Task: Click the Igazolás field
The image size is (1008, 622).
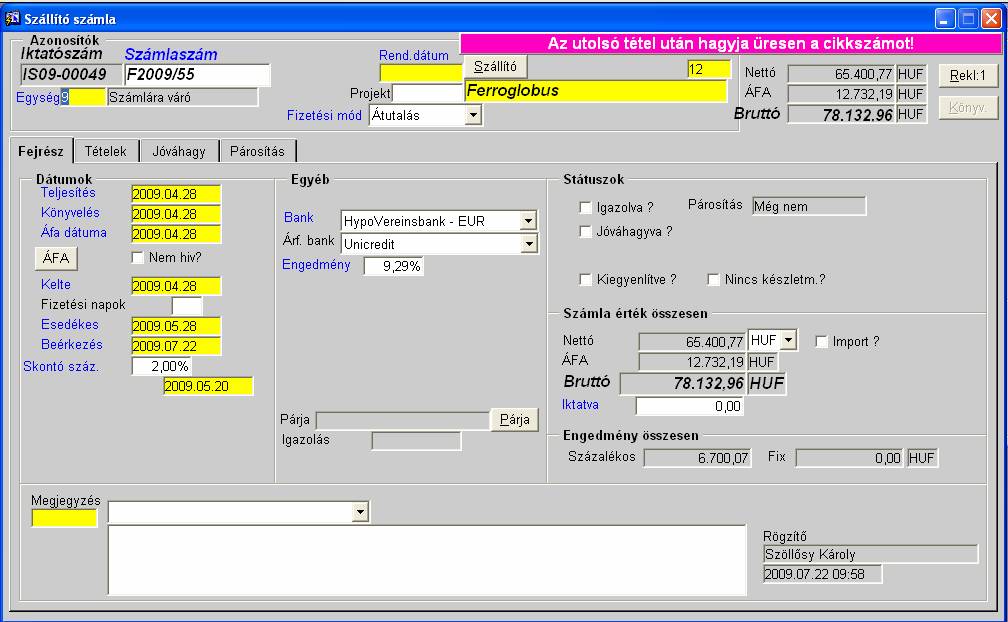Action: click(x=417, y=441)
